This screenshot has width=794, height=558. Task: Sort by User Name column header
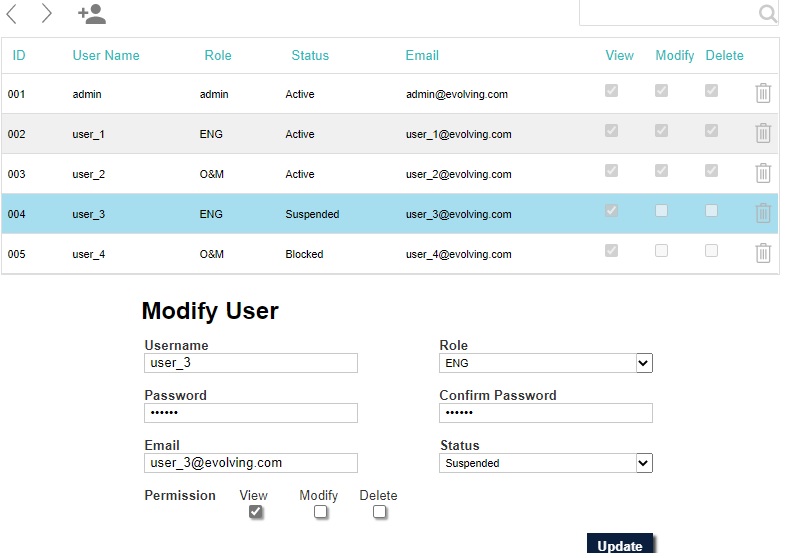point(106,55)
